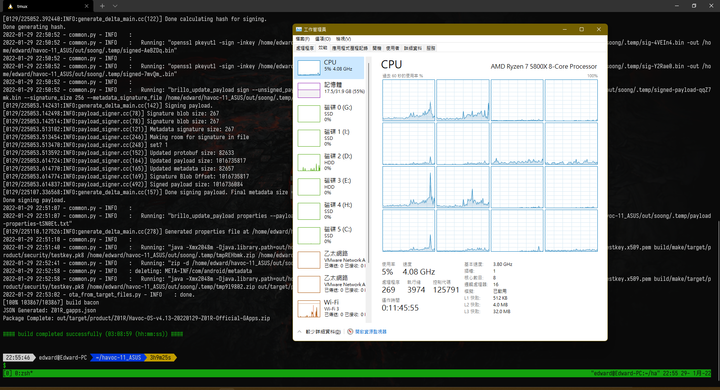This screenshot has width=720, height=390.
Task: Select the CPU performance item in sidebar
Action: 329,68
